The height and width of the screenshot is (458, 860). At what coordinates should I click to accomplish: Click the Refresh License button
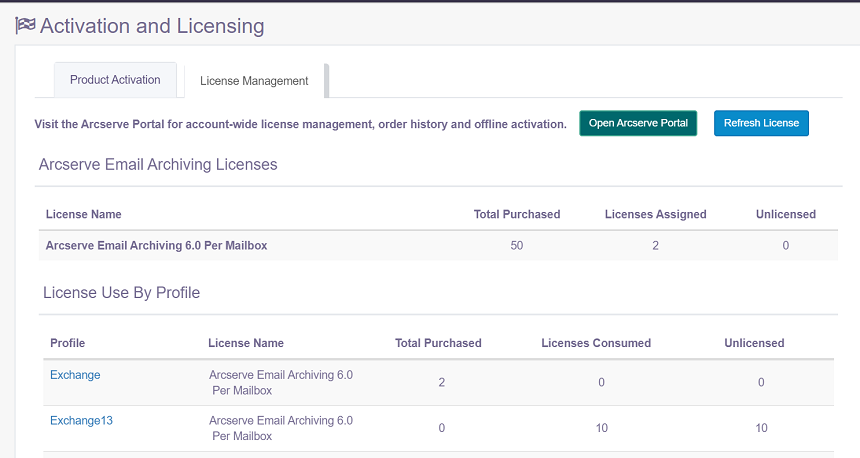pyautogui.click(x=761, y=123)
